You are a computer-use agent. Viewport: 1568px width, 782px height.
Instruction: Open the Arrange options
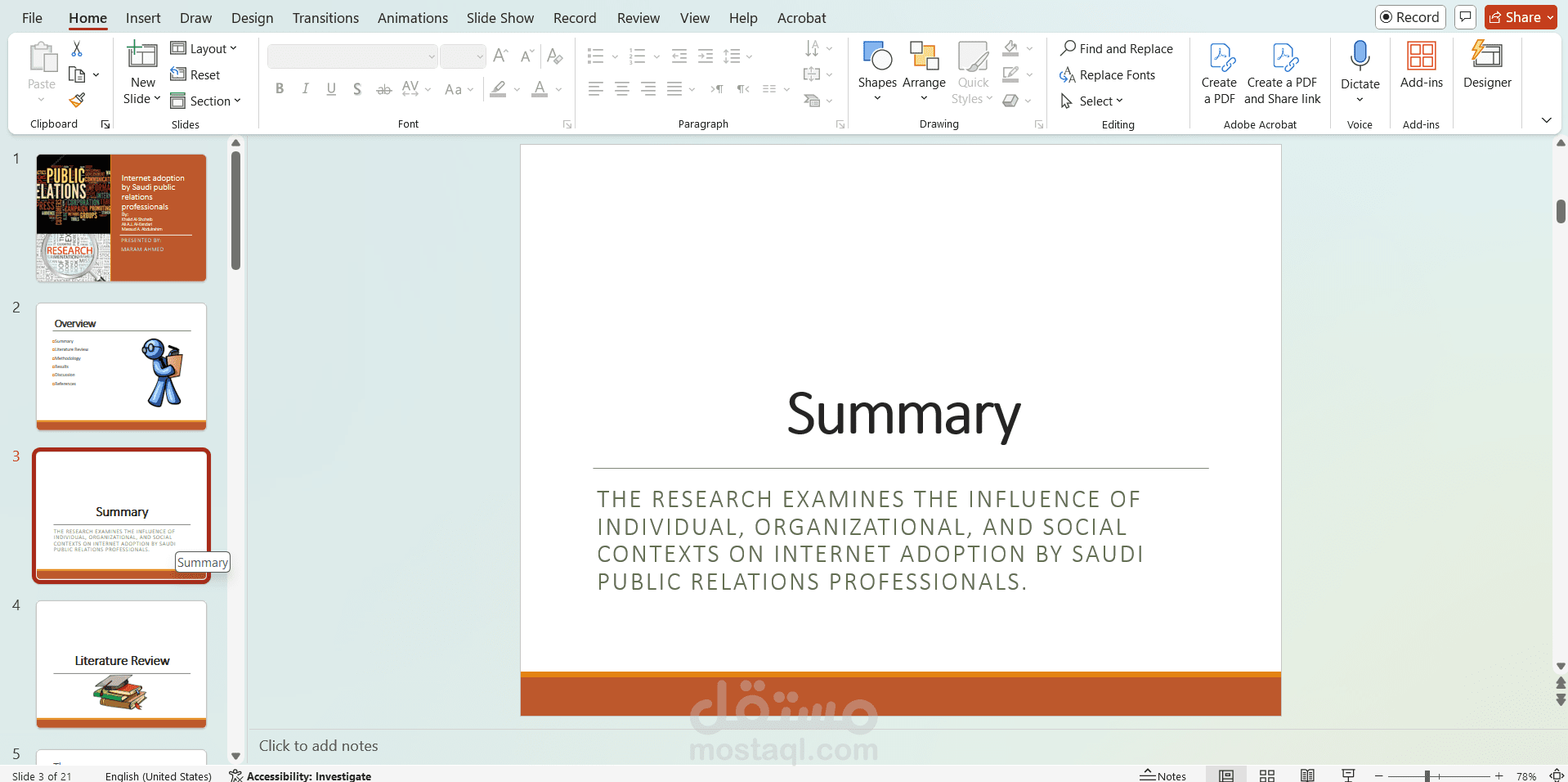pos(924,70)
